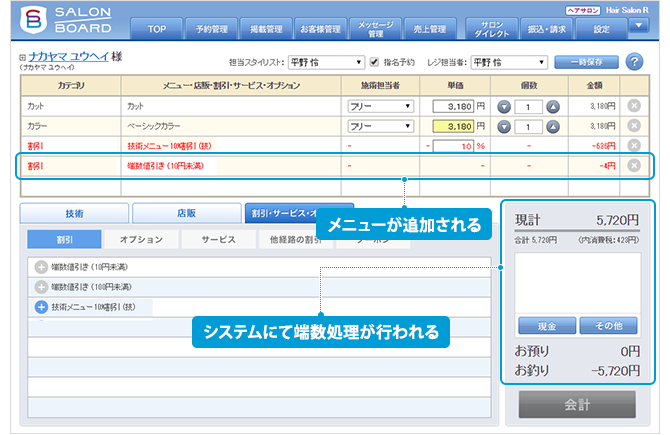
Task: Delete the ベーシックカラー row using X icon
Action: 633,127
